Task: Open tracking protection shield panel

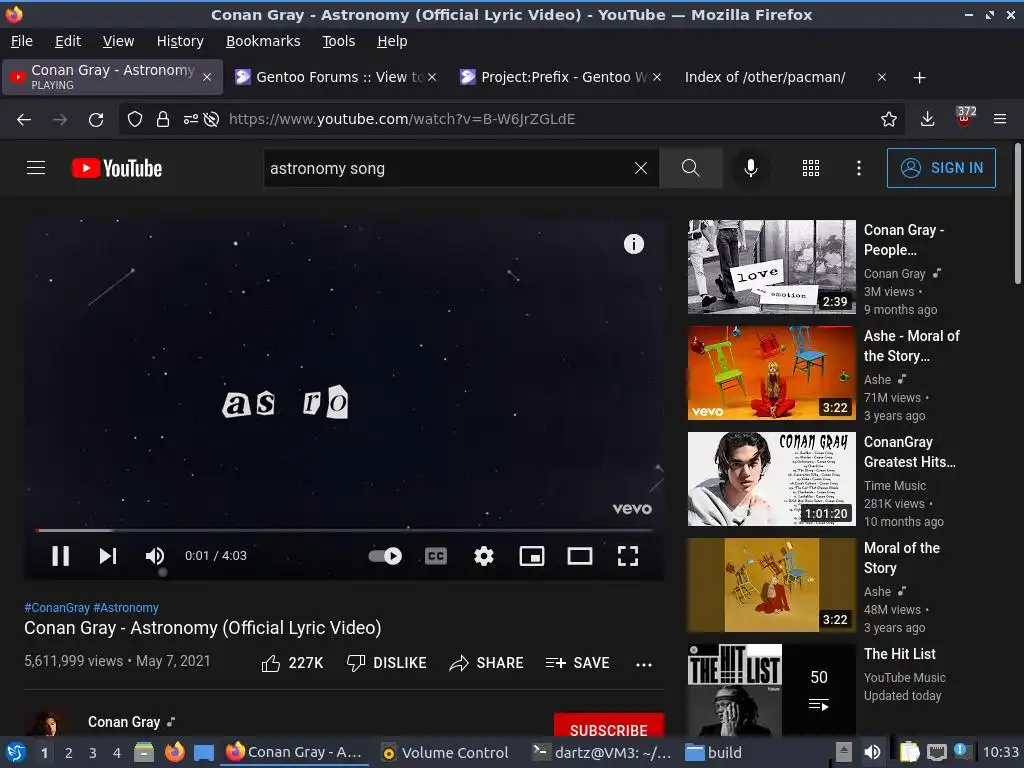Action: tap(135, 120)
